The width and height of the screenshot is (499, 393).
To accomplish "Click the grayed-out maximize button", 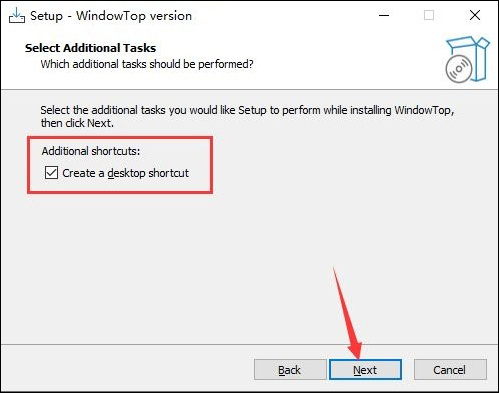I will pyautogui.click(x=429, y=15).
